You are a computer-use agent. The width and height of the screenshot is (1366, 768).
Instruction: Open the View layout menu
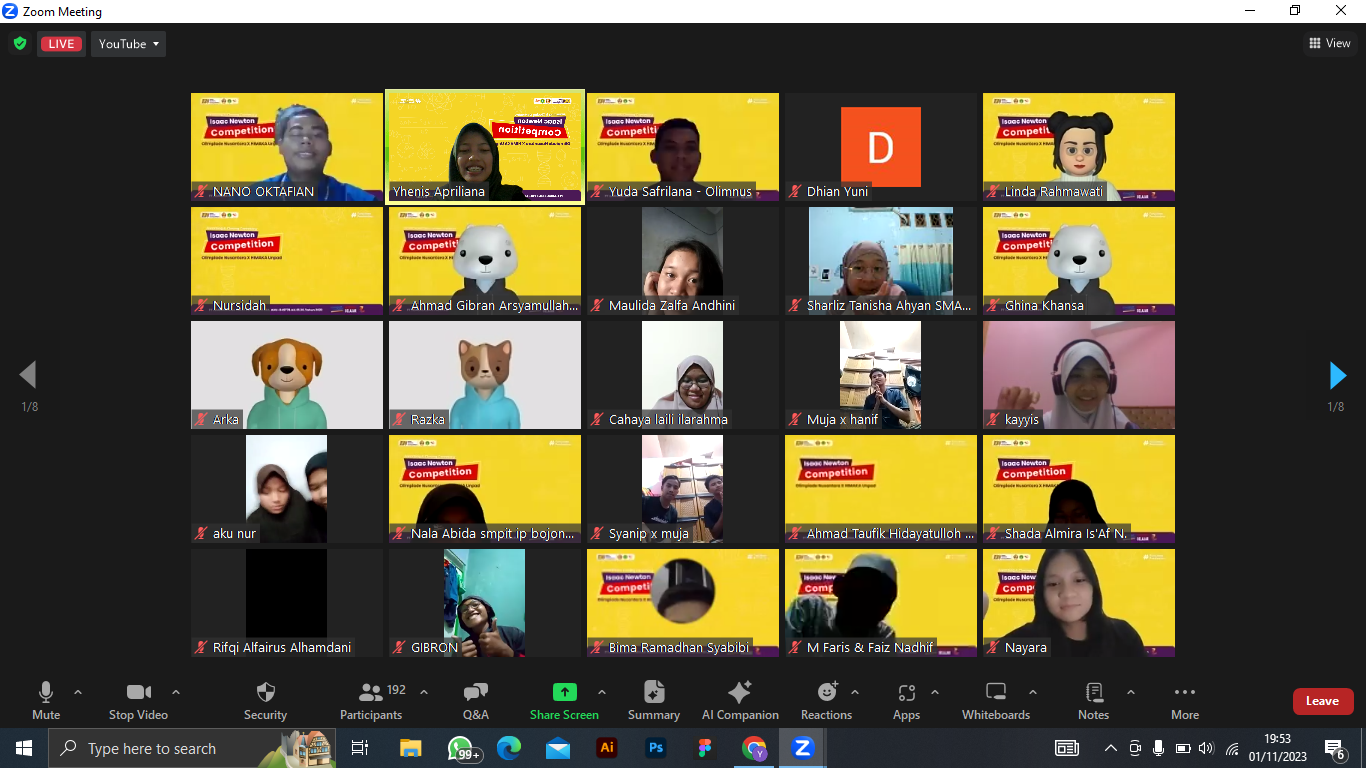1330,43
